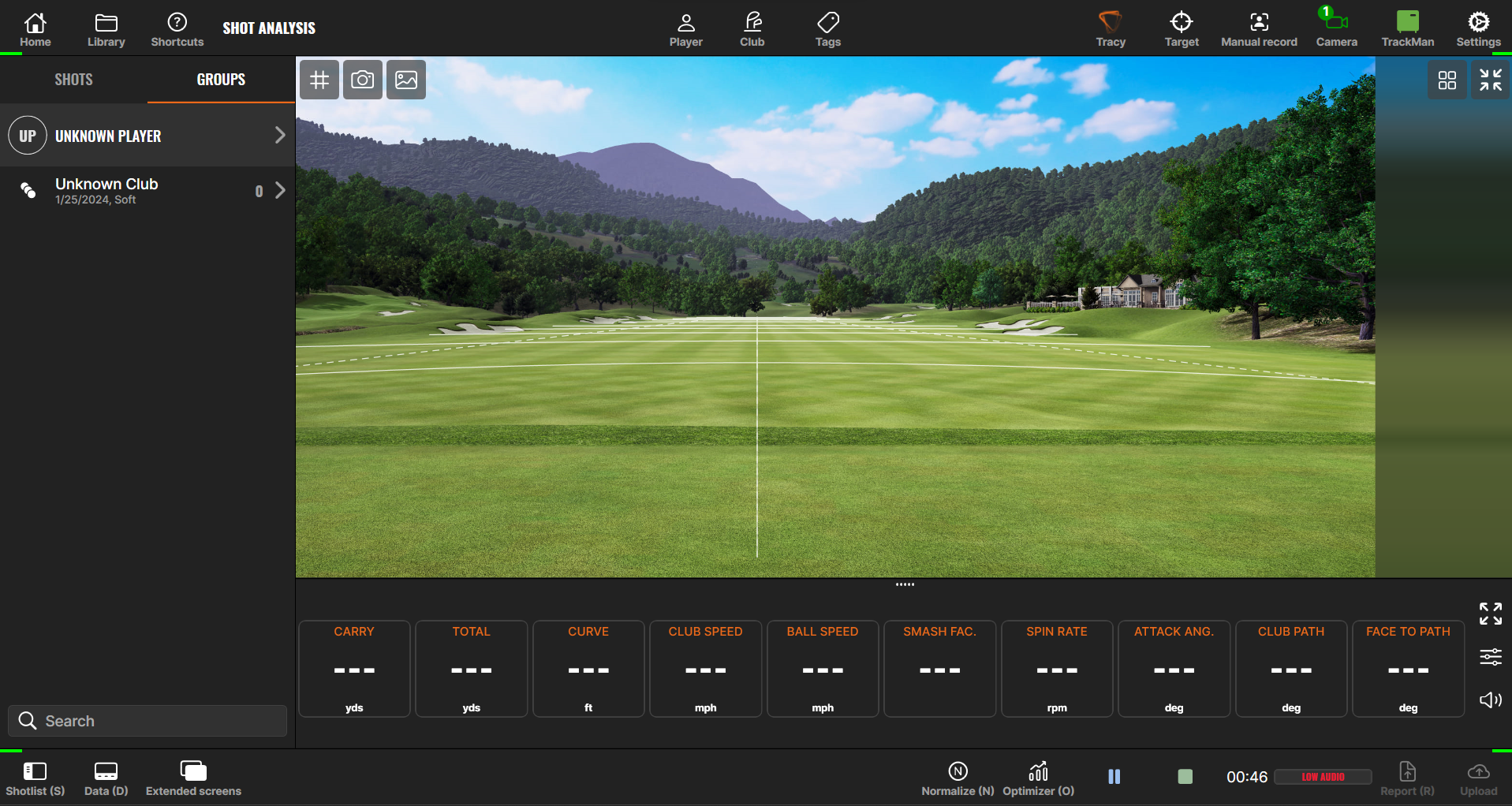This screenshot has width=1512, height=806.
Task: Click inside the Search field
Action: [147, 720]
